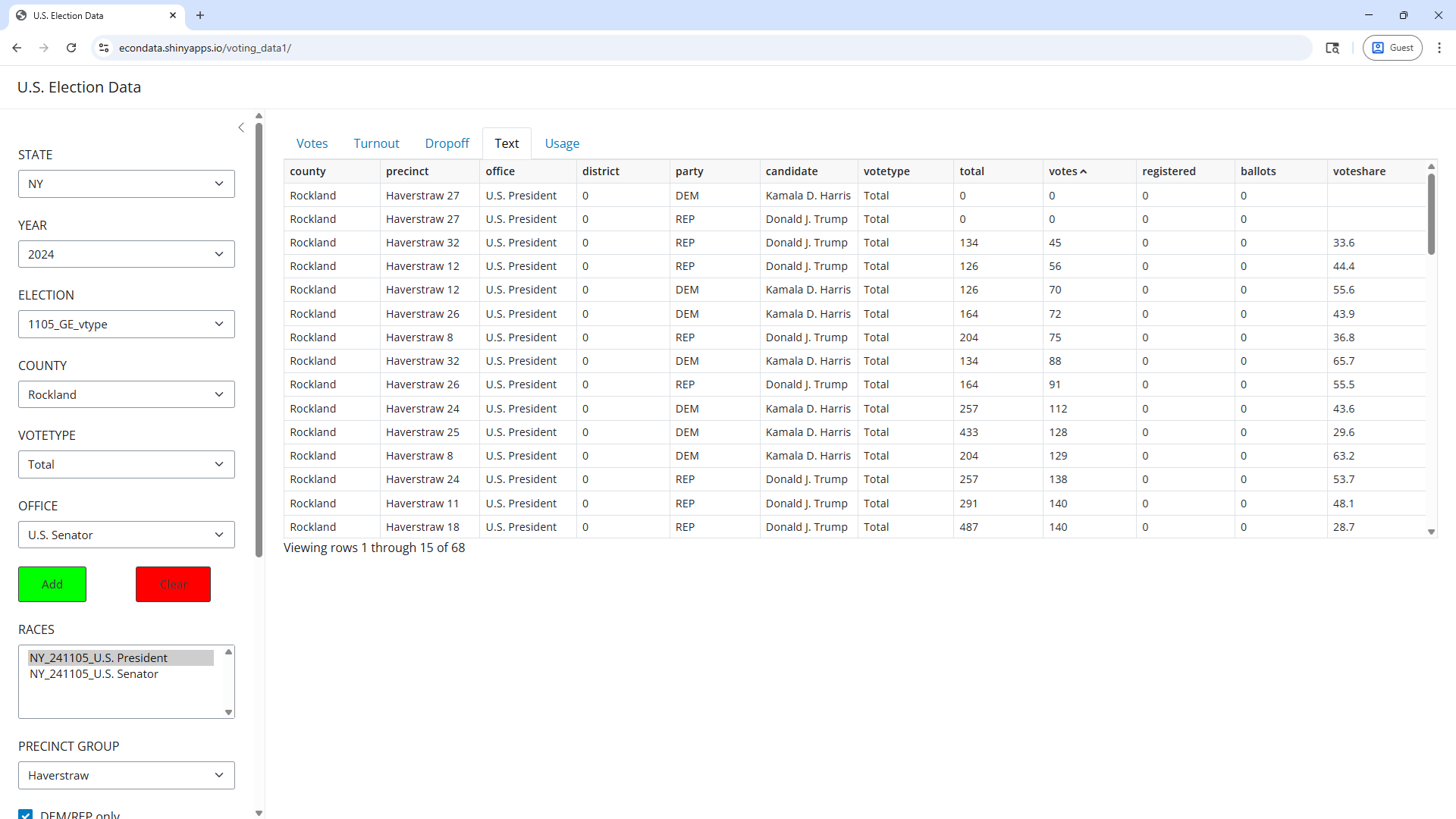Click the browser reload icon
This screenshot has width=1456, height=819.
[71, 48]
